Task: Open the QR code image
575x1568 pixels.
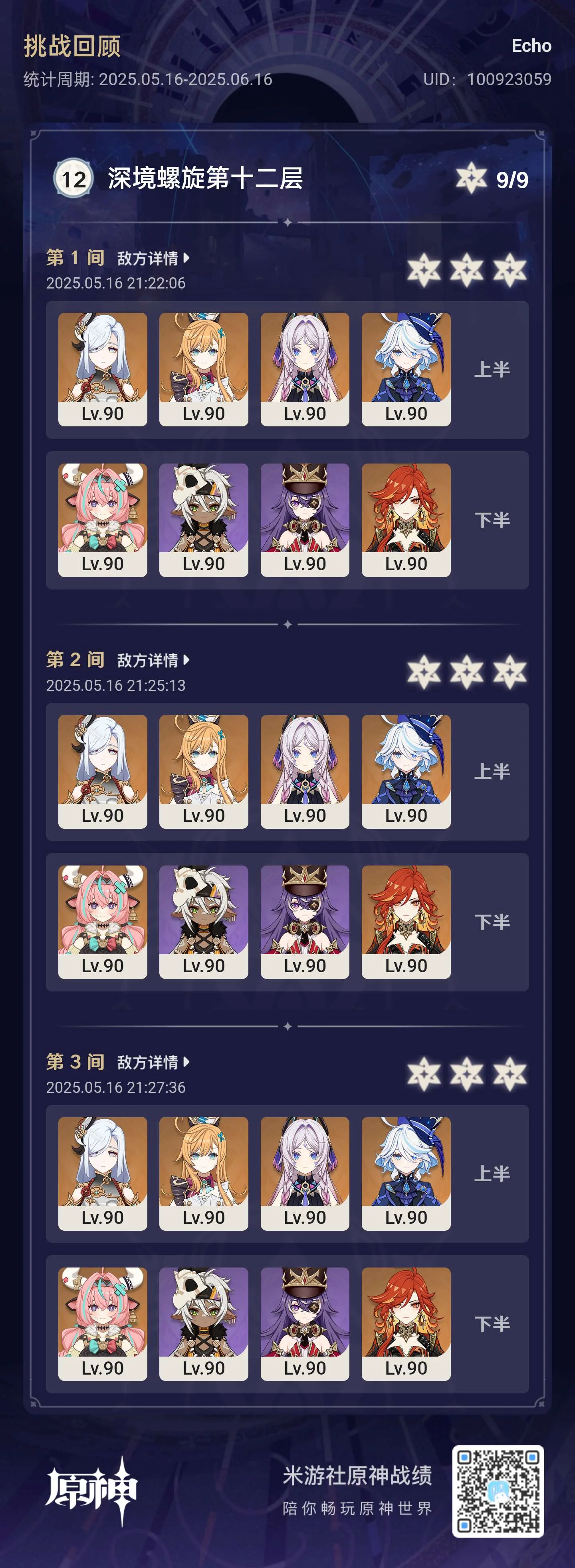Action: [498, 1491]
